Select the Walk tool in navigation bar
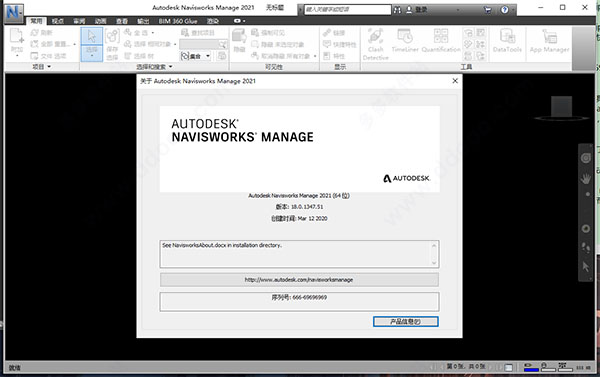Image resolution: width=600 pixels, height=377 pixels. pos(585,248)
